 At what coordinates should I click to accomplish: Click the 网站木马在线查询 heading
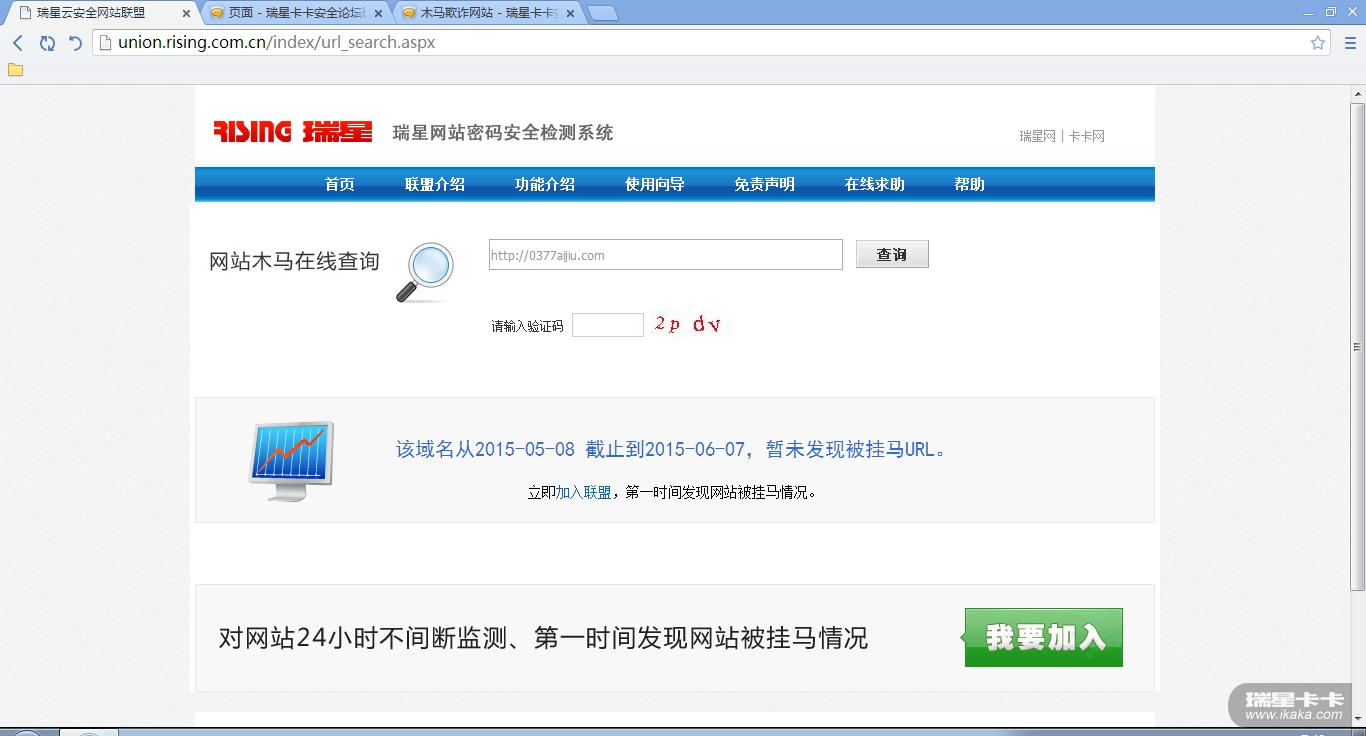294,262
